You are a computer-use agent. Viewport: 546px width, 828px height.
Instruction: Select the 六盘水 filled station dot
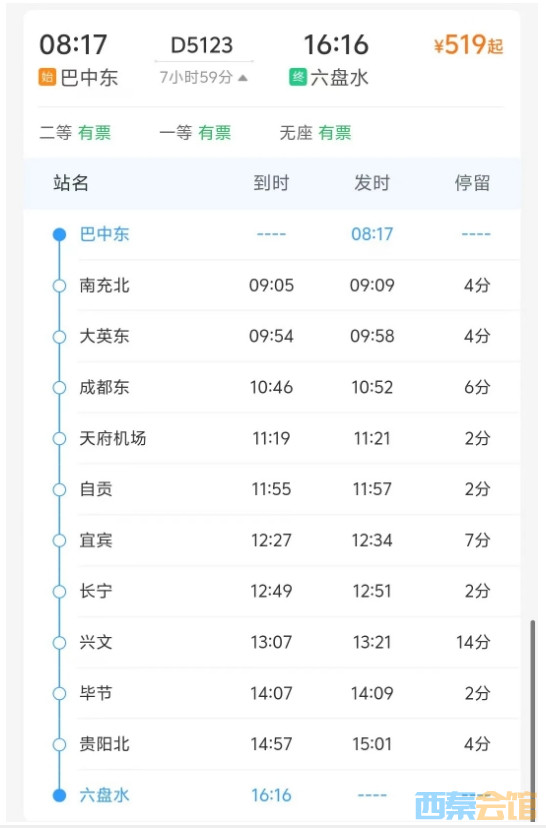[59, 795]
